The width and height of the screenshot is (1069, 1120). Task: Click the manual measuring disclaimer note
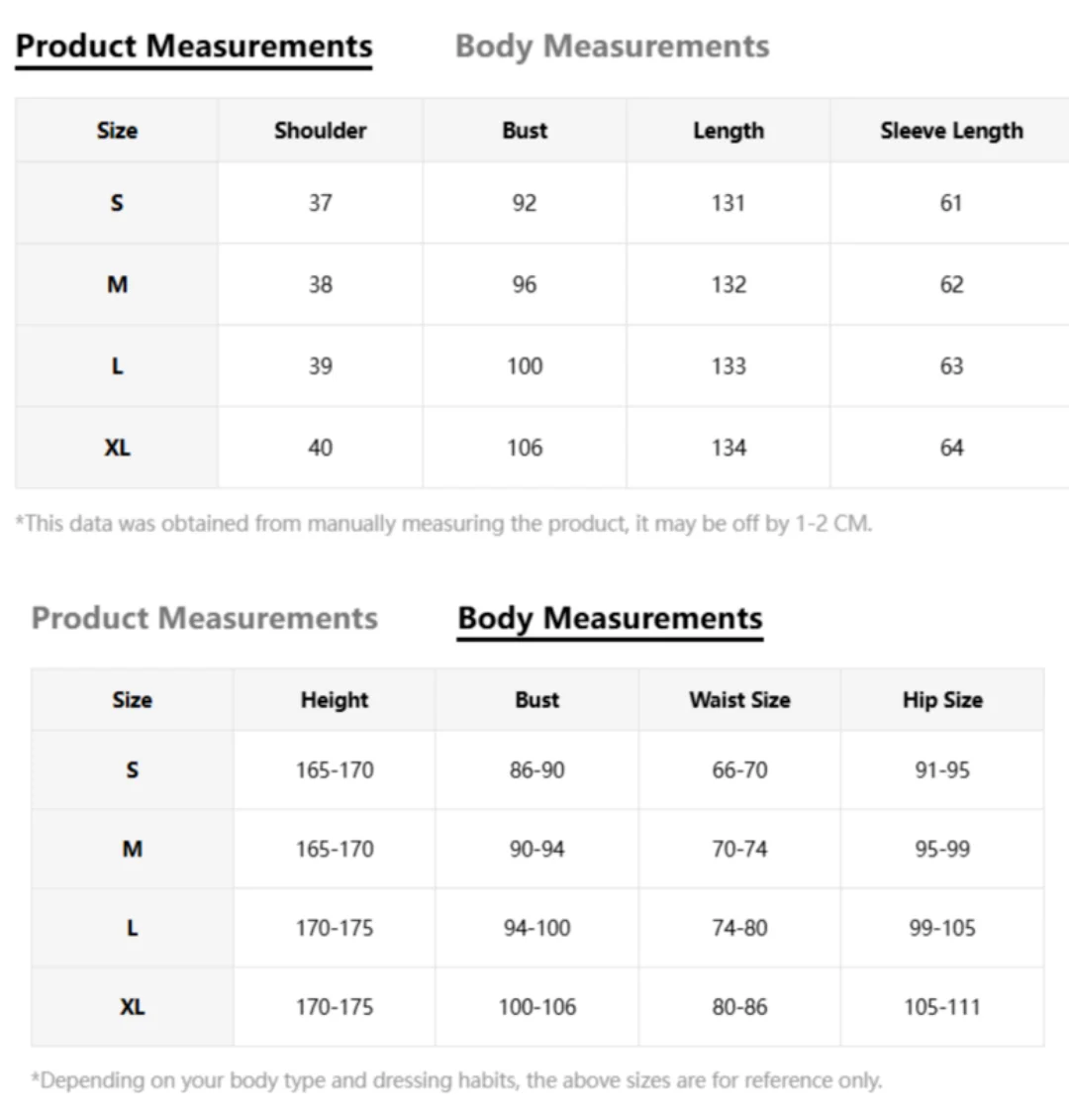(x=443, y=524)
